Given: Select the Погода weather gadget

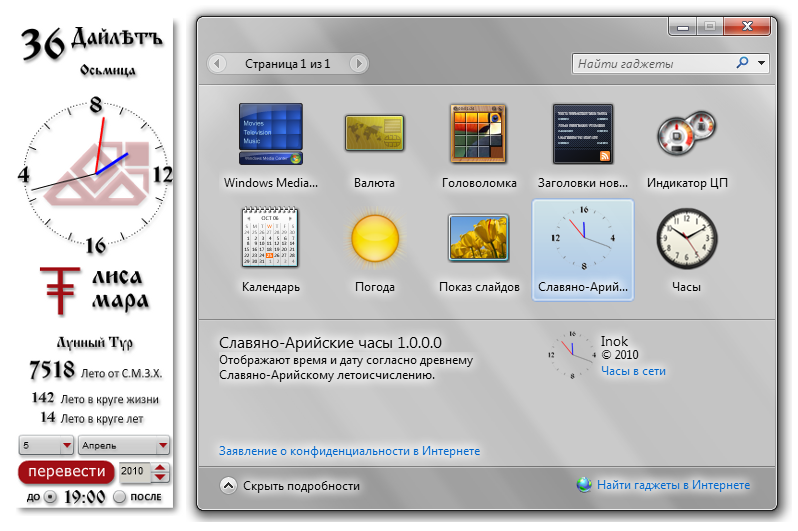Looking at the screenshot, I should 375,250.
